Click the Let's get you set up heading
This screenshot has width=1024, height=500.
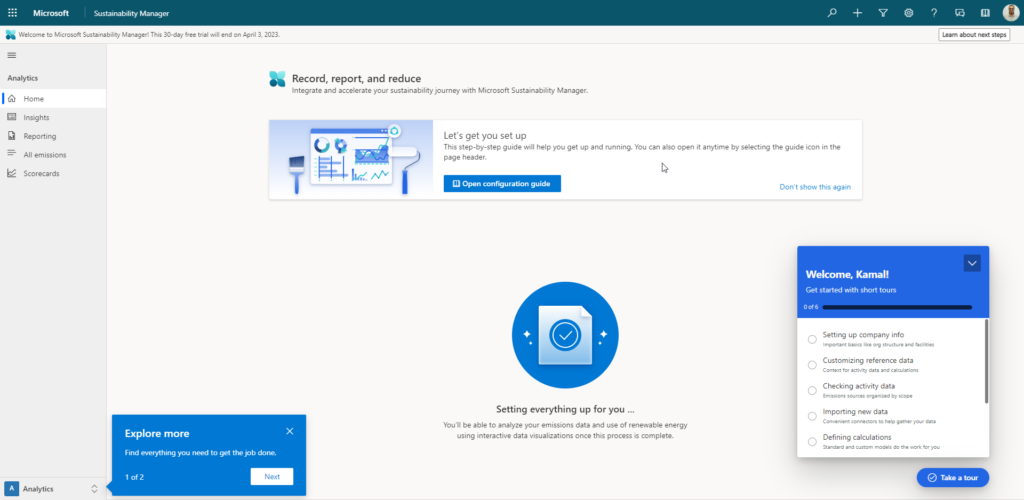[485, 135]
